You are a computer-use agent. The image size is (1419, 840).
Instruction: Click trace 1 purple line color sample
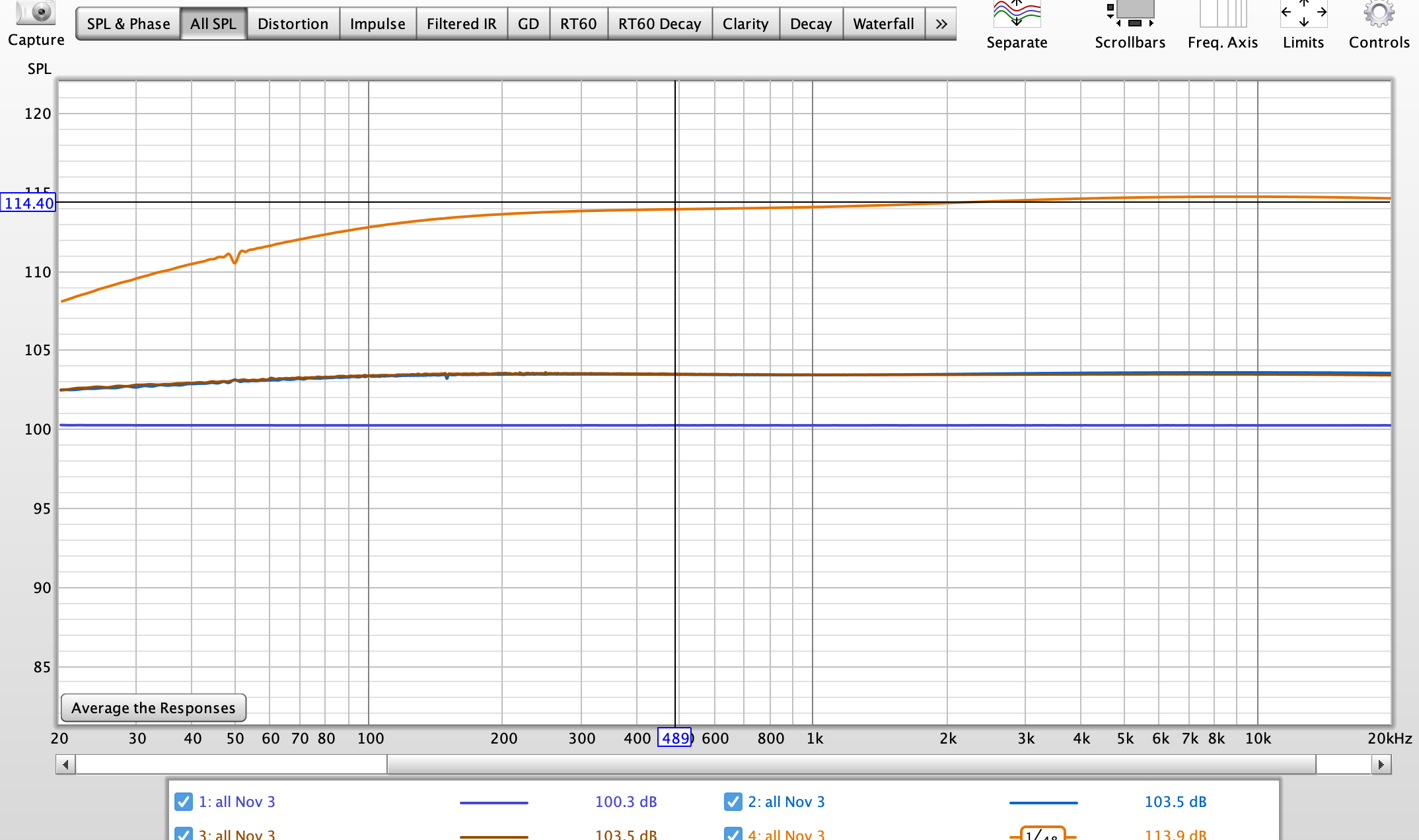493,802
